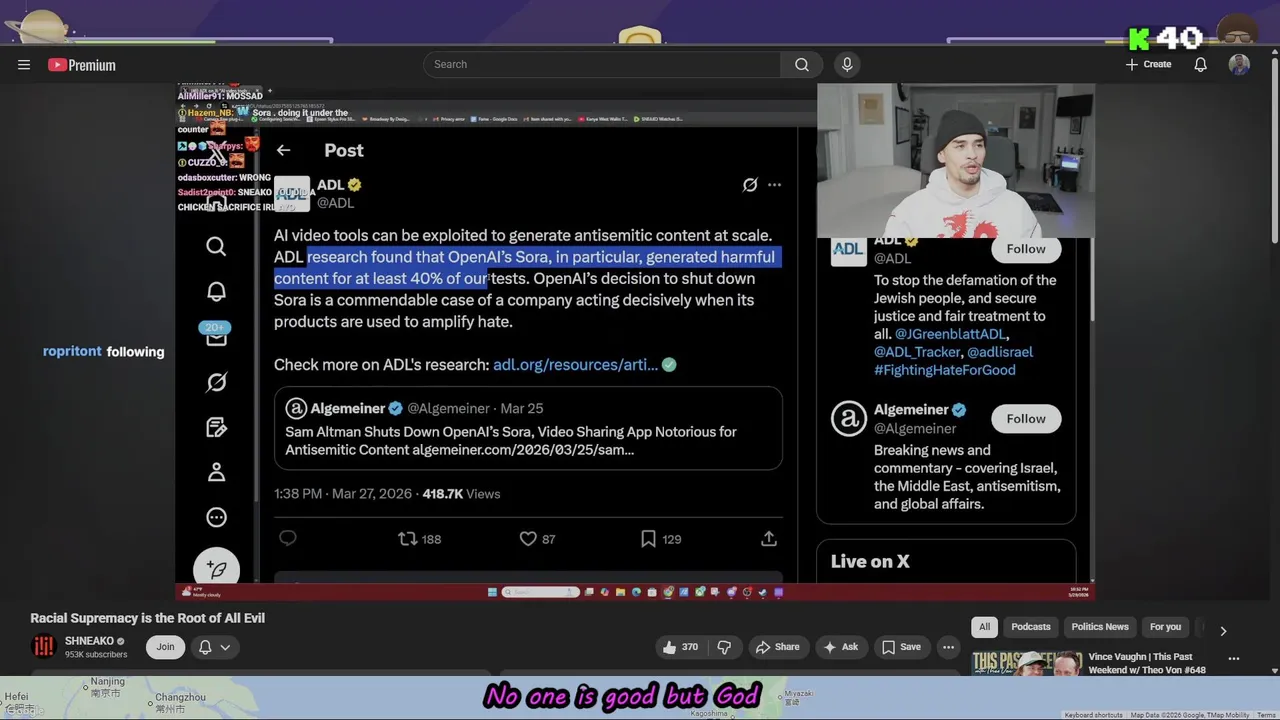Image resolution: width=1280 pixels, height=720 pixels.
Task: Share the ADL post via upload icon
Action: 769,538
